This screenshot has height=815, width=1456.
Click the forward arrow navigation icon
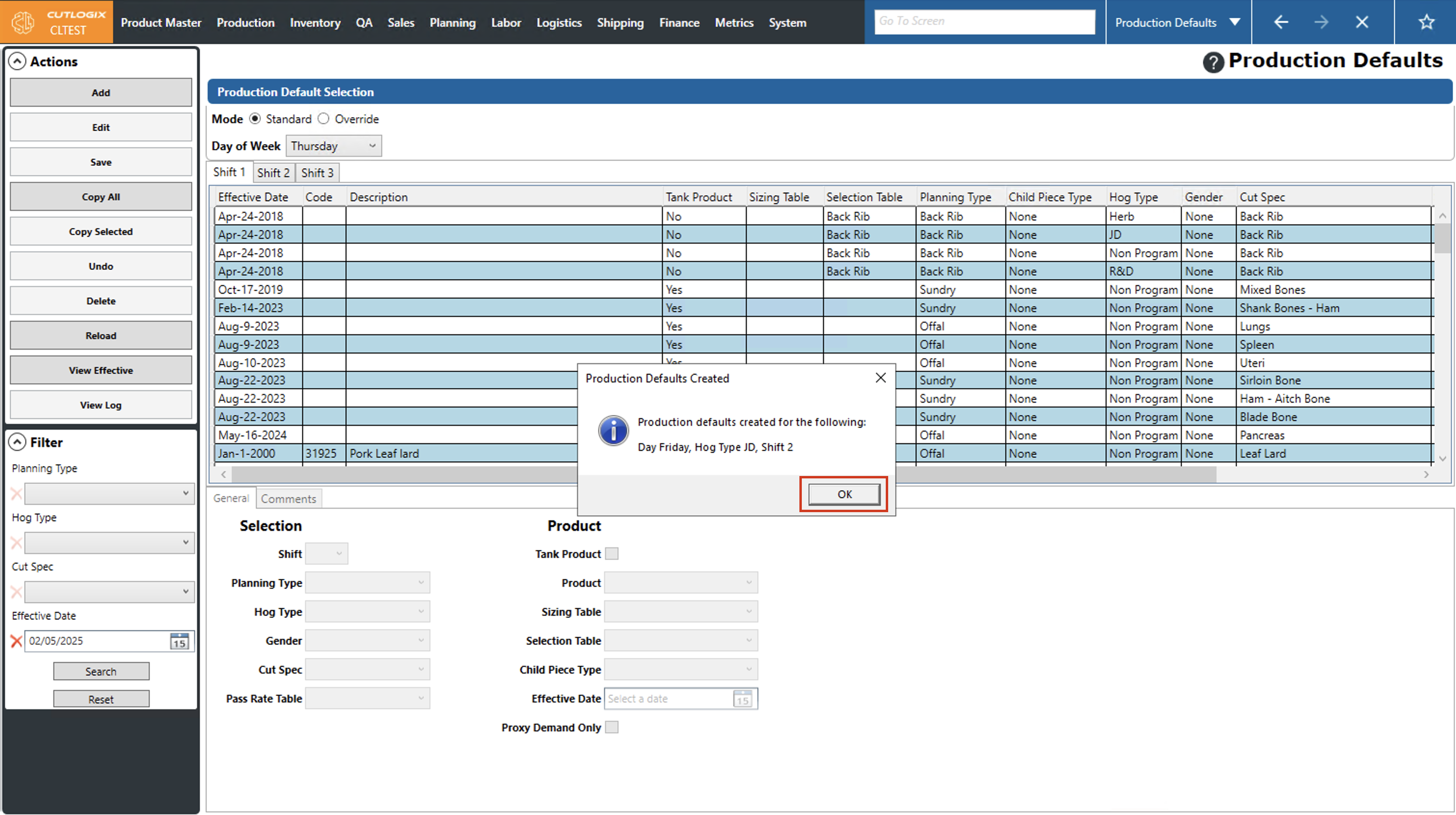(1321, 22)
